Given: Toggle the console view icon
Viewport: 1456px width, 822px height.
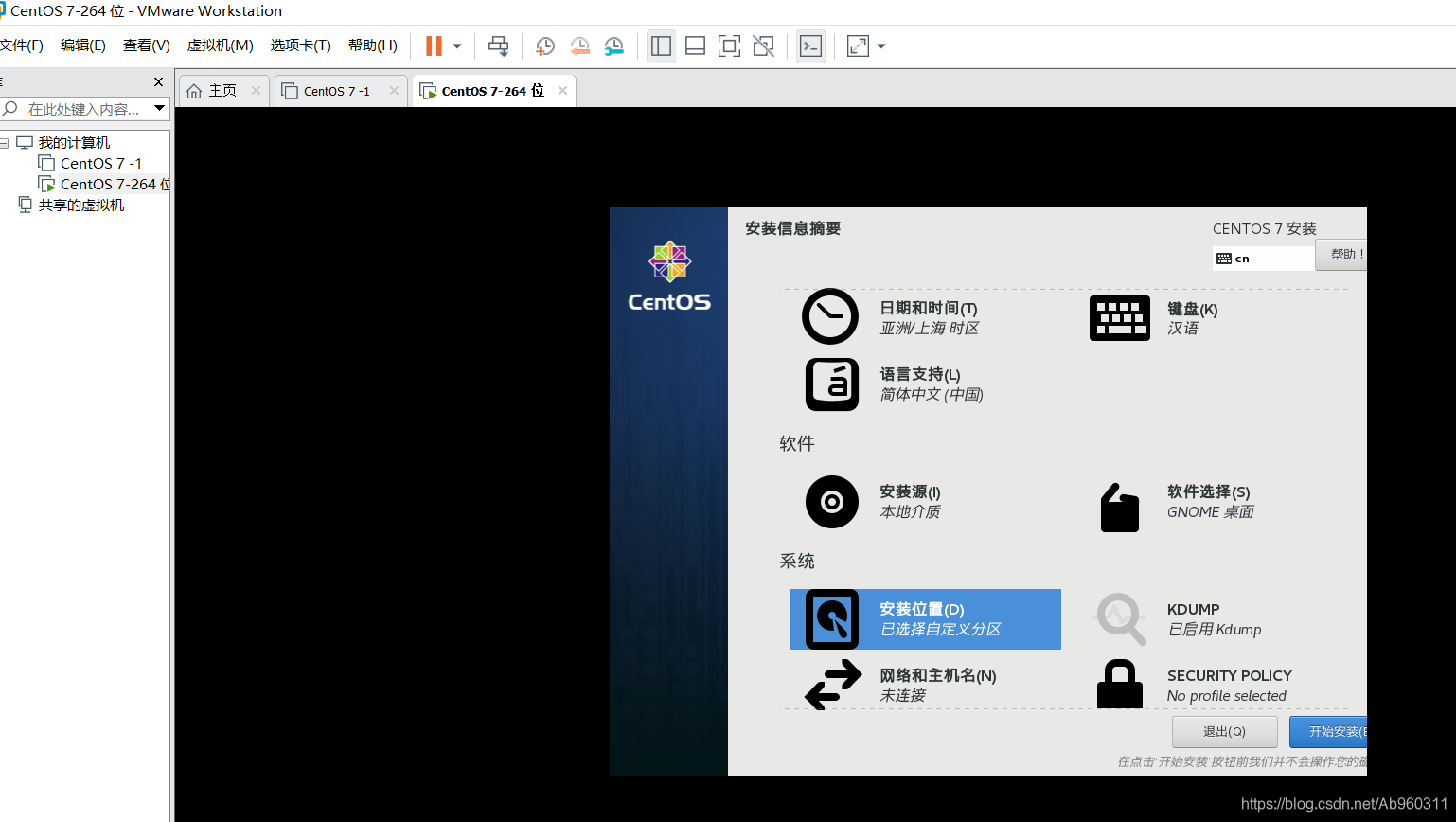Looking at the screenshot, I should [x=810, y=45].
